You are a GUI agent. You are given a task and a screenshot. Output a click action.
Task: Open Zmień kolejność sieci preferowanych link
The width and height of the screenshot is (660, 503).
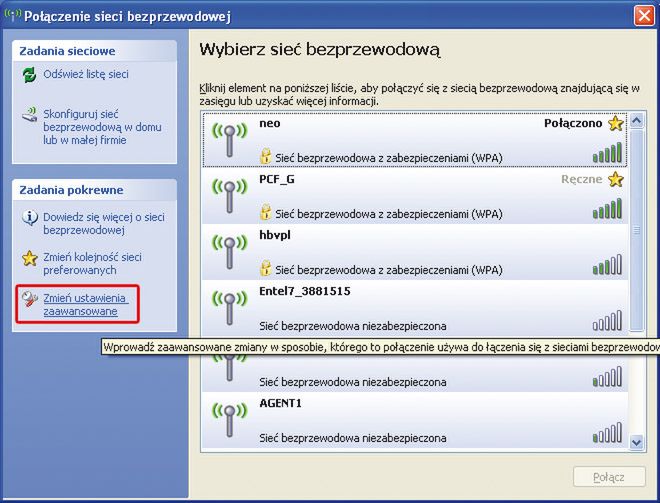(x=92, y=263)
